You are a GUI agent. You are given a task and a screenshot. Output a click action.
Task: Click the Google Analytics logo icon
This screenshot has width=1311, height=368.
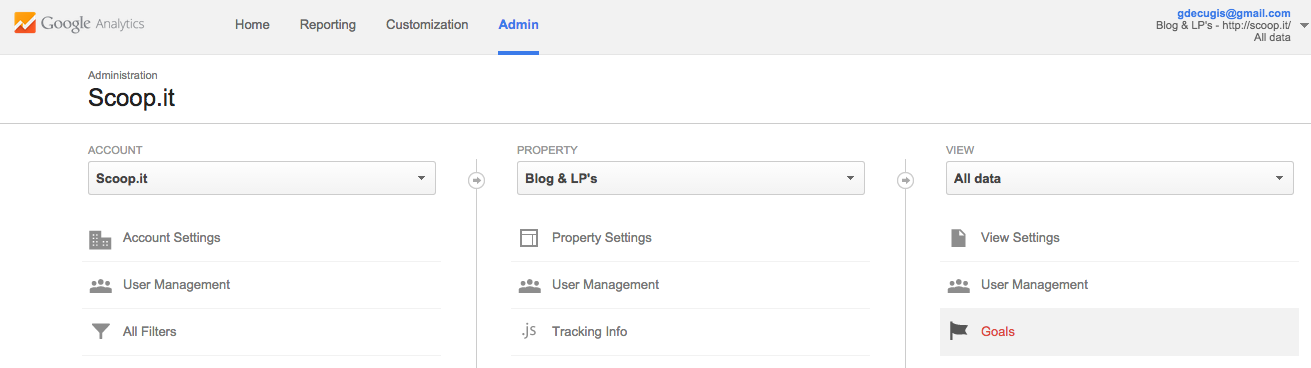[25, 24]
